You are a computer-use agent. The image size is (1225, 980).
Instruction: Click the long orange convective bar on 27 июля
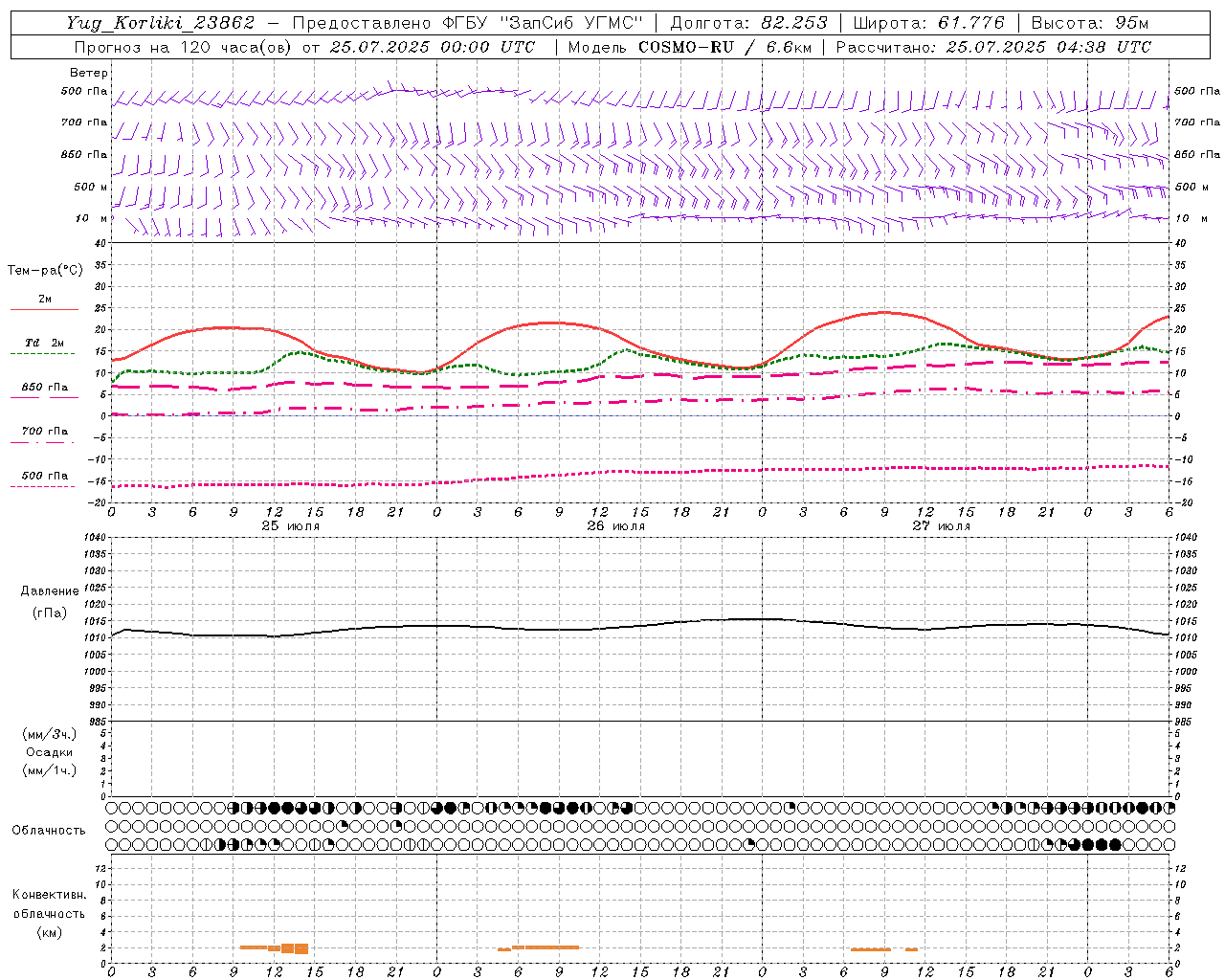click(x=871, y=949)
